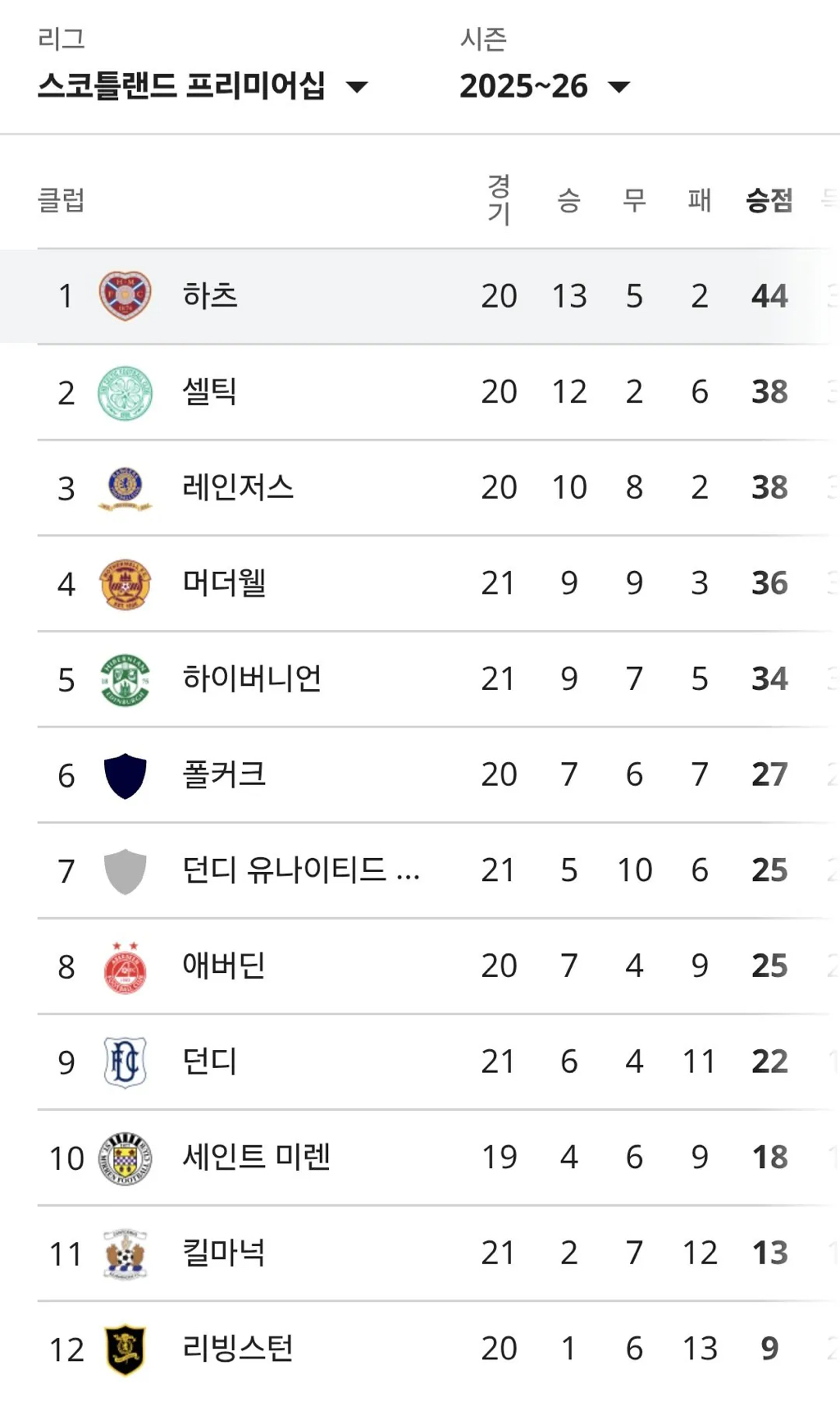840x1411 pixels.
Task: Click the Hibernian green crest icon
Action: tap(125, 679)
